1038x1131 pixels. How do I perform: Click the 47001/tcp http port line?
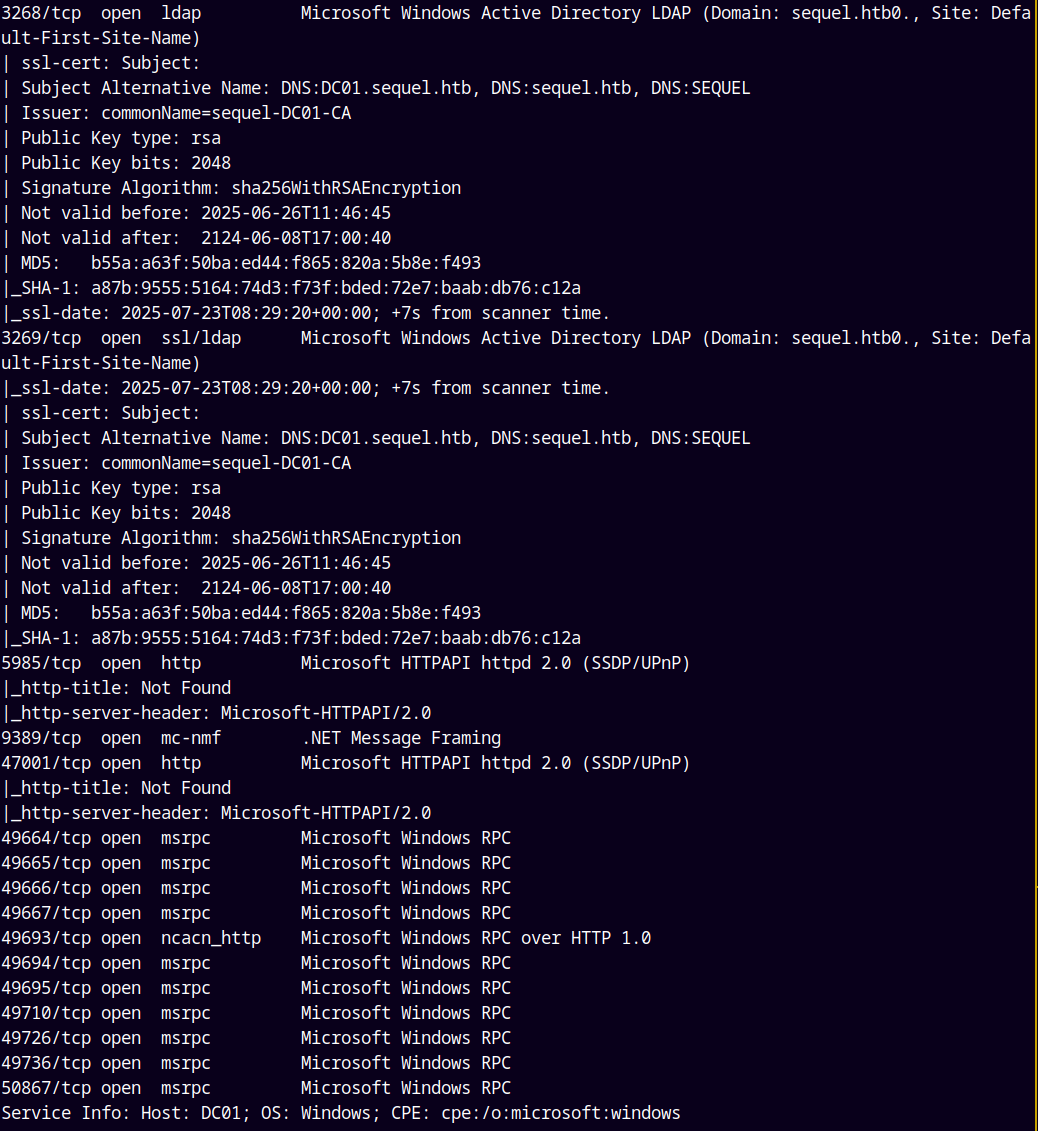346,763
